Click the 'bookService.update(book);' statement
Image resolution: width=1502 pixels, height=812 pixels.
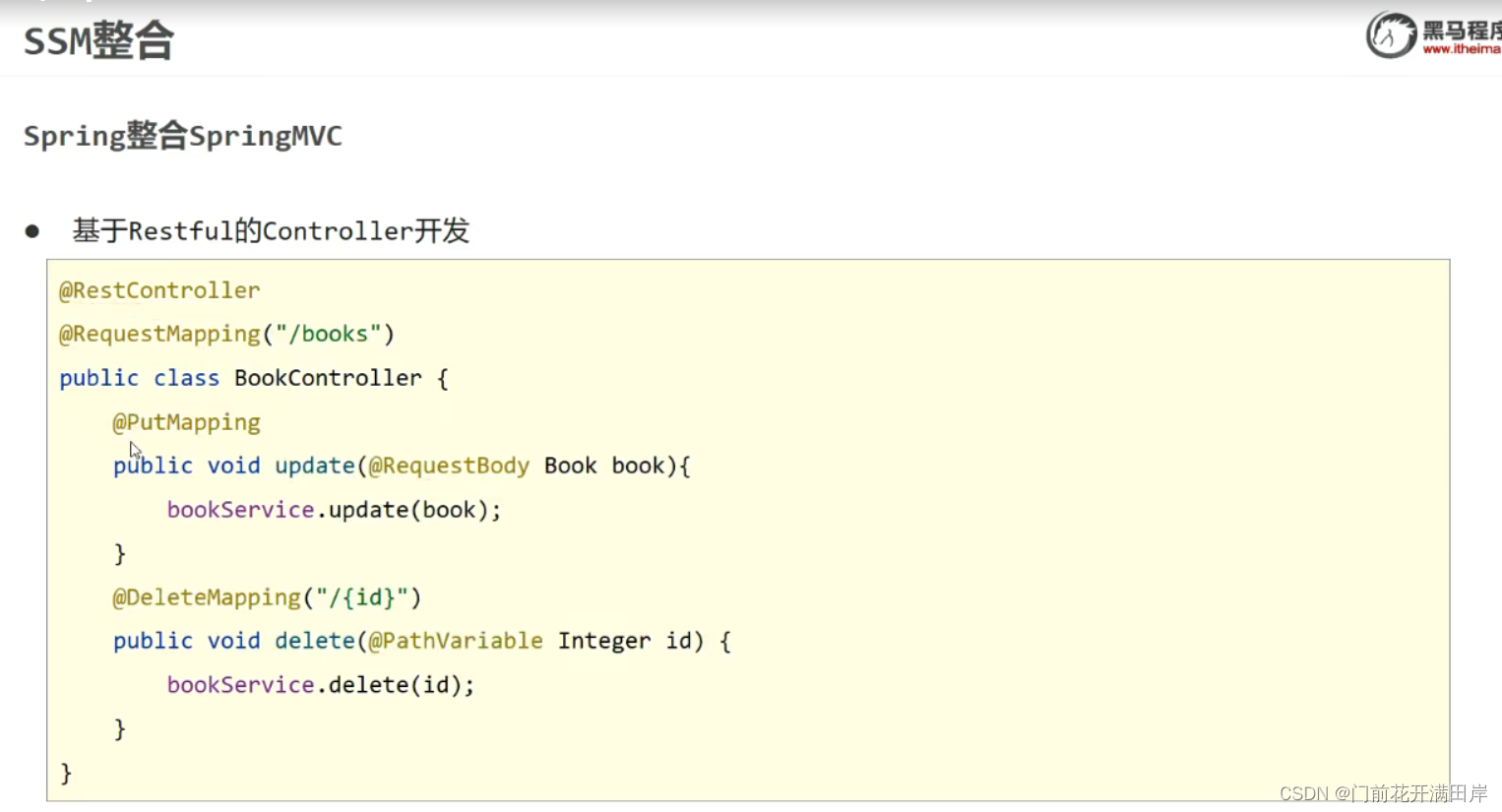point(334,510)
